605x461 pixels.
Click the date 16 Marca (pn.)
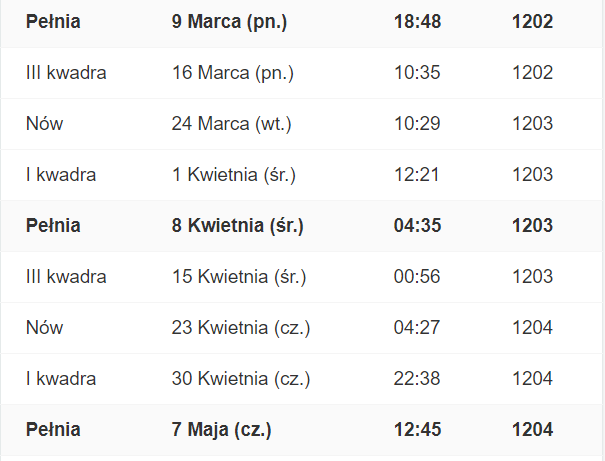tap(233, 73)
